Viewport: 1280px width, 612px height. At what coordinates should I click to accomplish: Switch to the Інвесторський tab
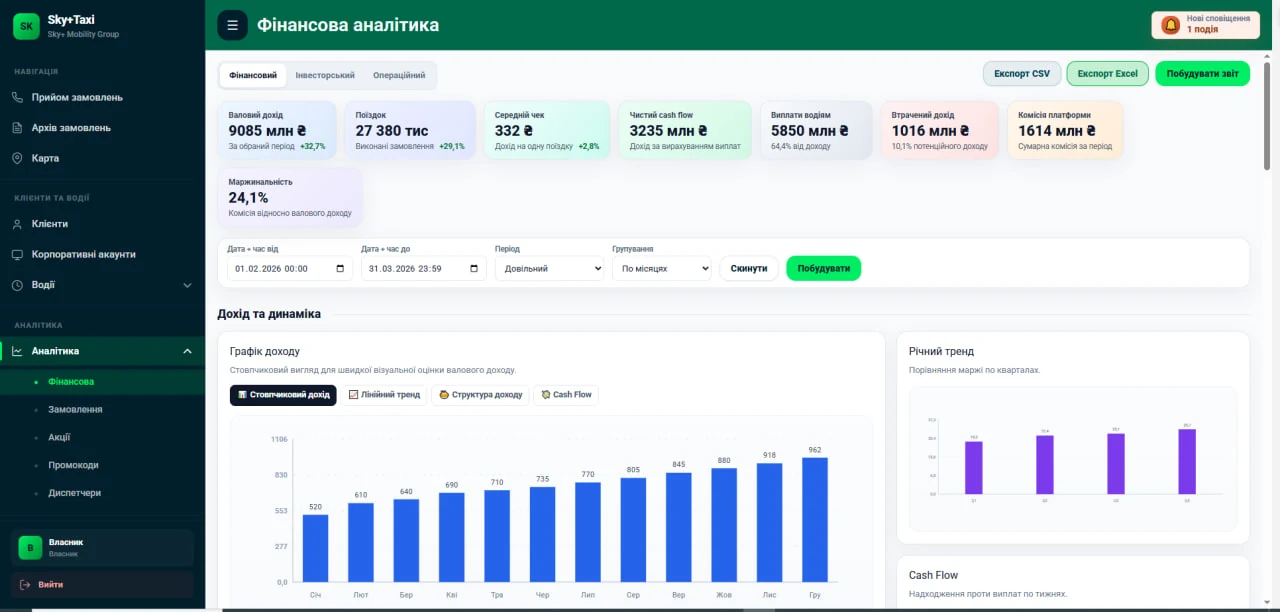[325, 75]
